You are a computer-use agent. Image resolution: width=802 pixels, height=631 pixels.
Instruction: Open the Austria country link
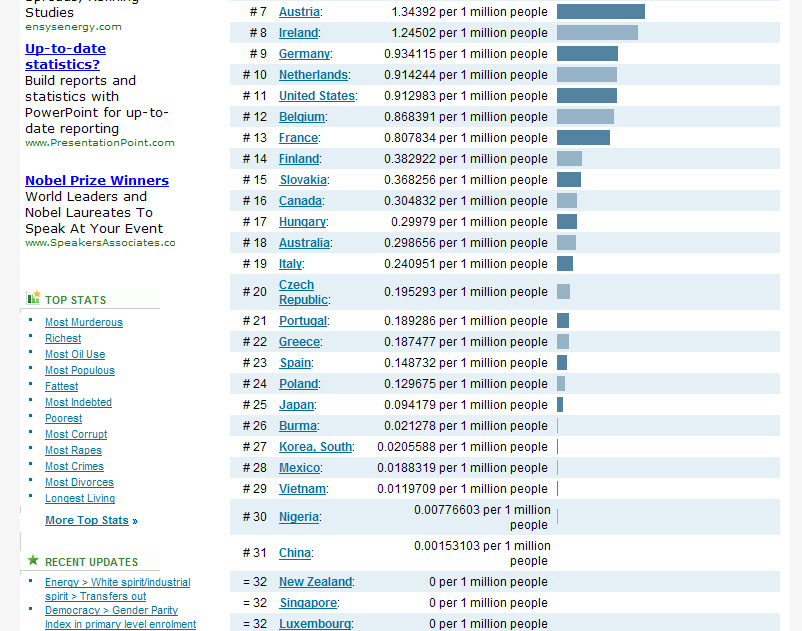(299, 12)
